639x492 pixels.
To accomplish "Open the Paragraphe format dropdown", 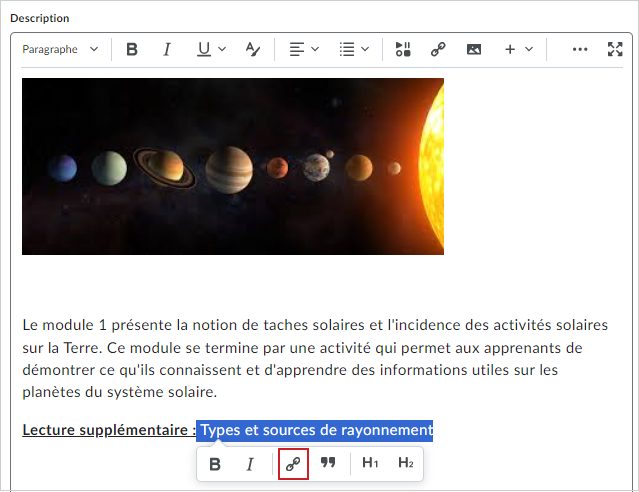I will [x=60, y=49].
